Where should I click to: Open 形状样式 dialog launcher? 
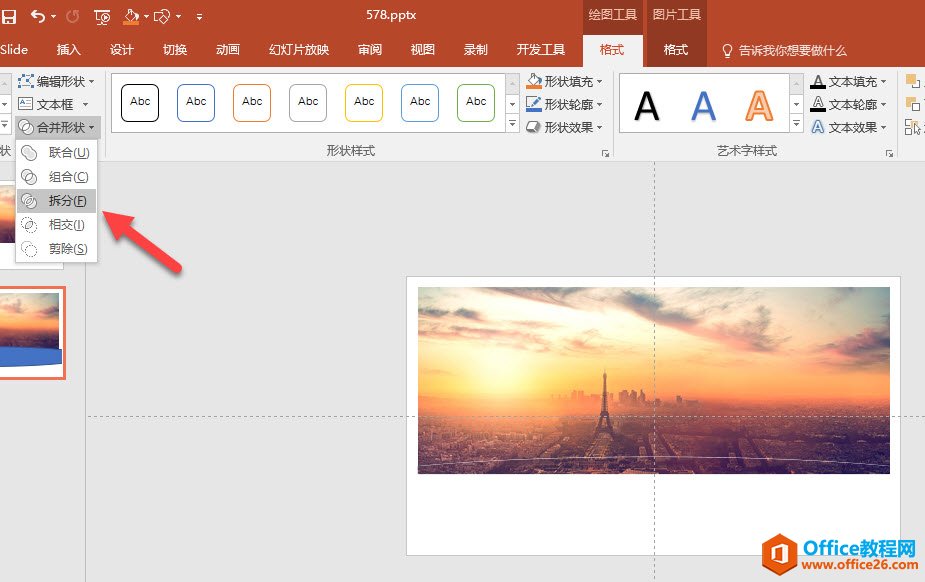click(604, 154)
